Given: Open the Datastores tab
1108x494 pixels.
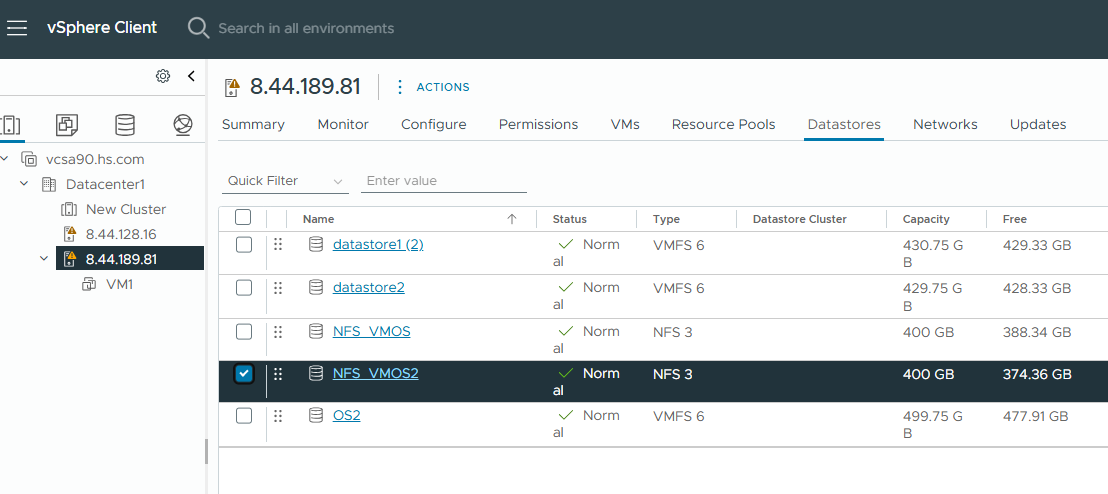Looking at the screenshot, I should 844,124.
